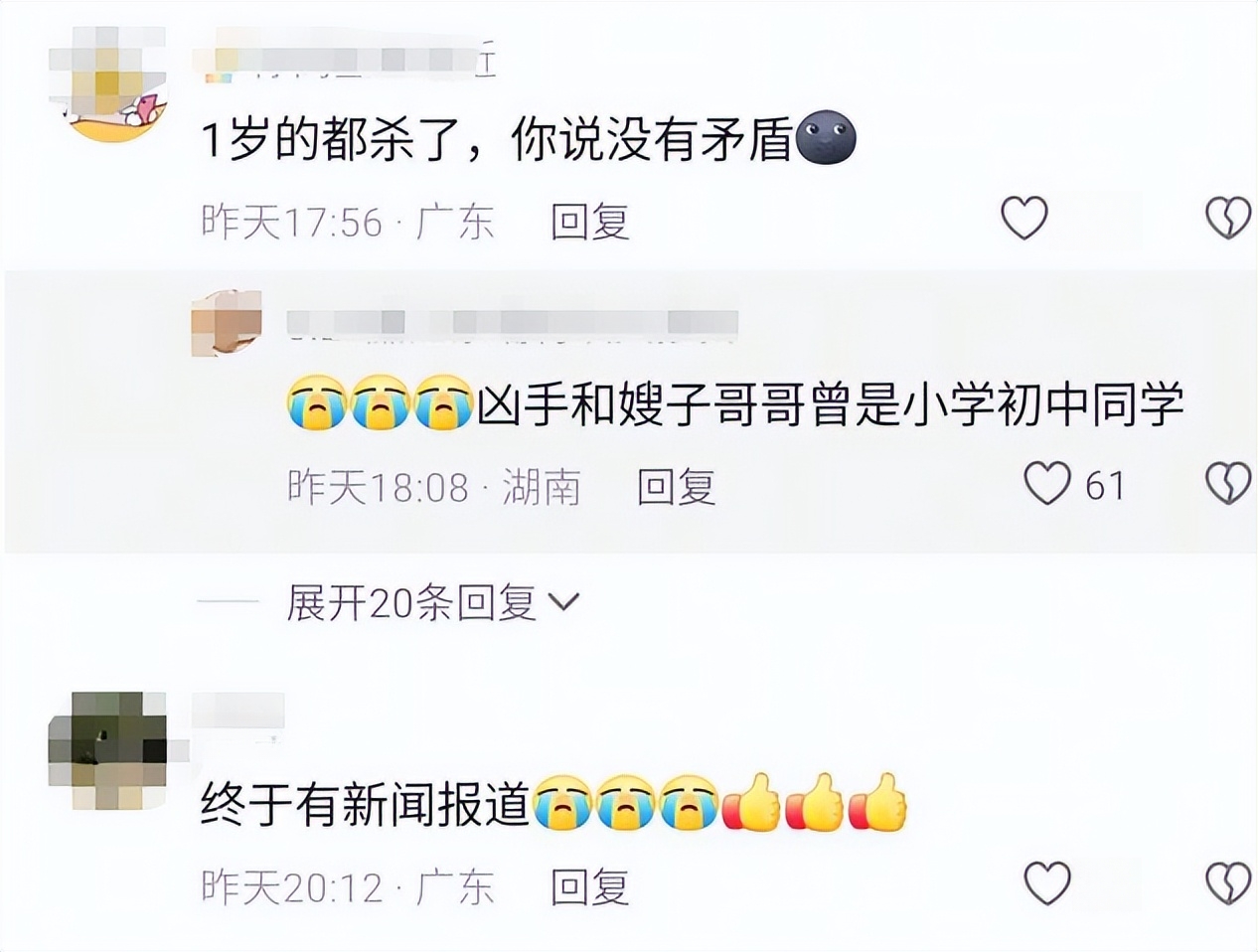This screenshot has height=952, width=1258.
Task: Like the 20:12 news report comment
Action: tap(1047, 883)
